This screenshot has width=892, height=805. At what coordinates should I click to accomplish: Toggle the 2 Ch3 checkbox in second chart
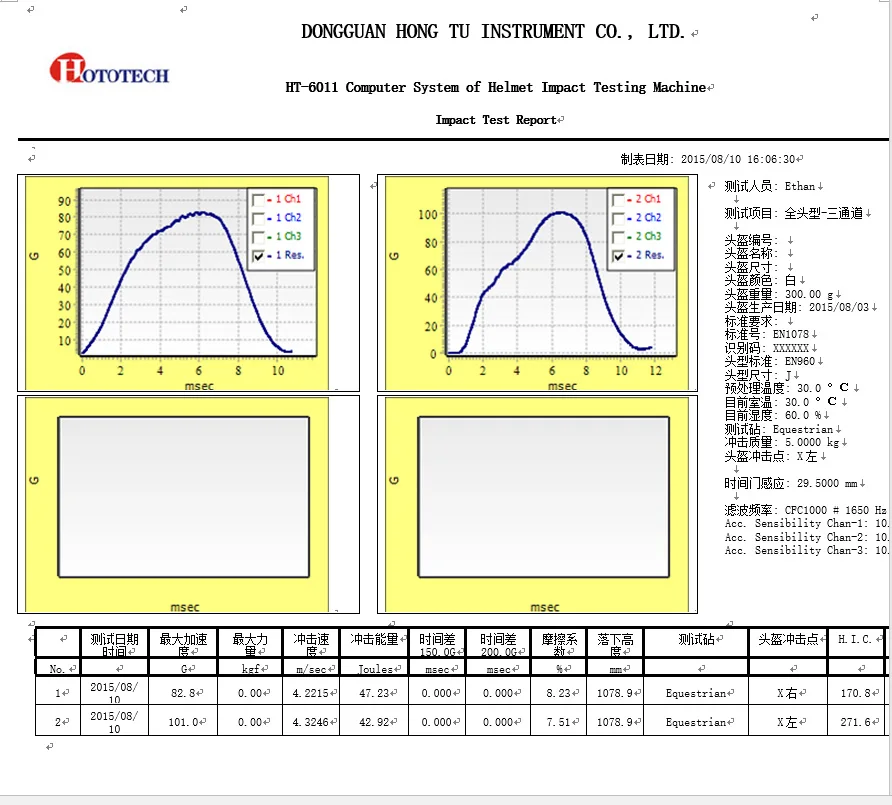click(618, 237)
